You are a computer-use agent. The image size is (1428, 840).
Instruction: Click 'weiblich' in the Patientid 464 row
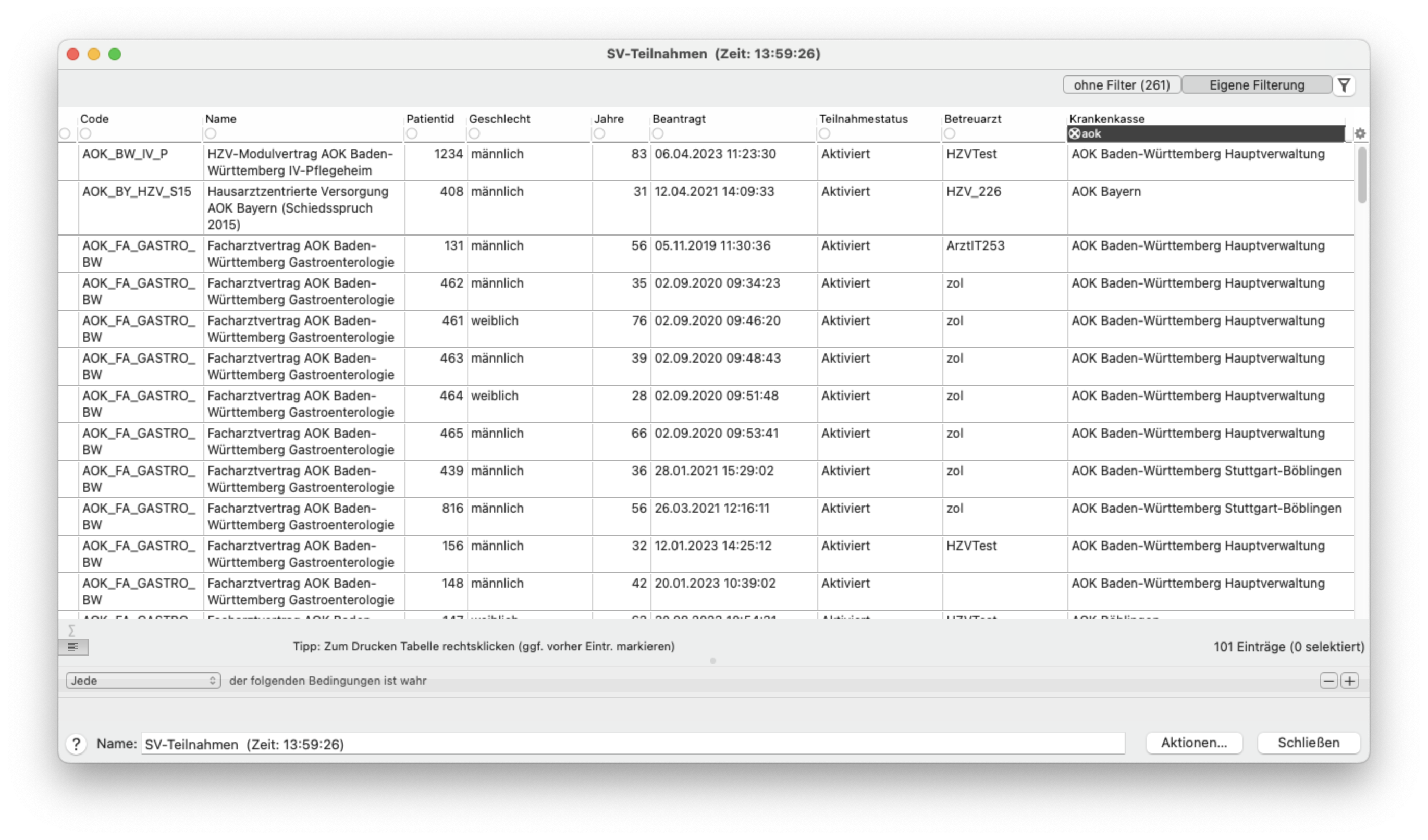[495, 396]
